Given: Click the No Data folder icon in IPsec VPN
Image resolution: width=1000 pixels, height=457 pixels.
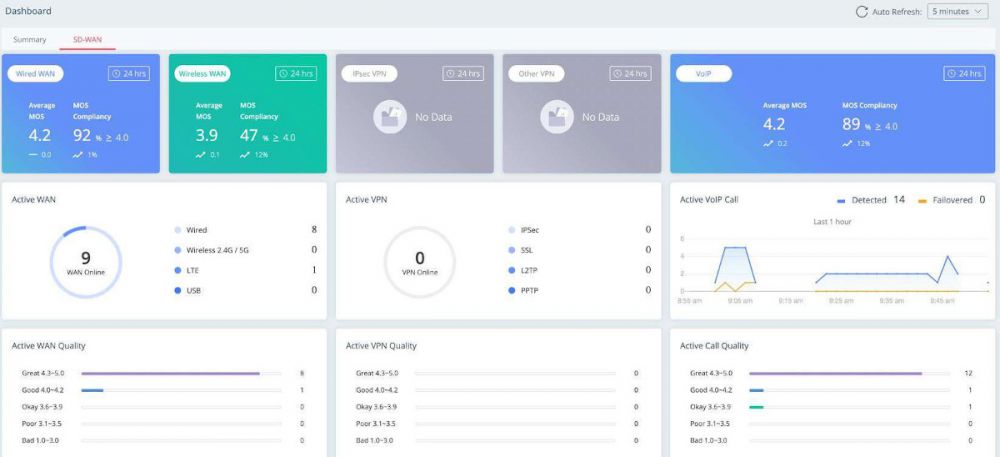Looking at the screenshot, I should [x=390, y=117].
